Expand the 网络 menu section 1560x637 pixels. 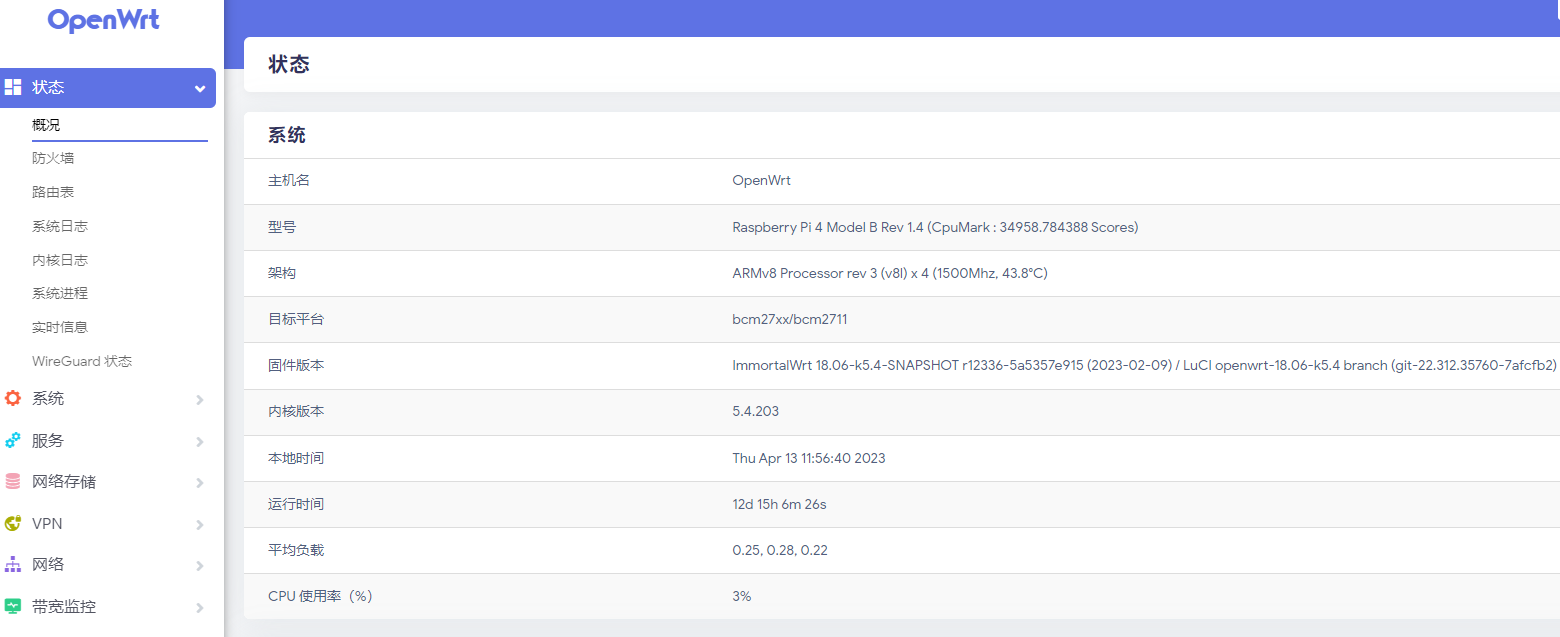198,564
